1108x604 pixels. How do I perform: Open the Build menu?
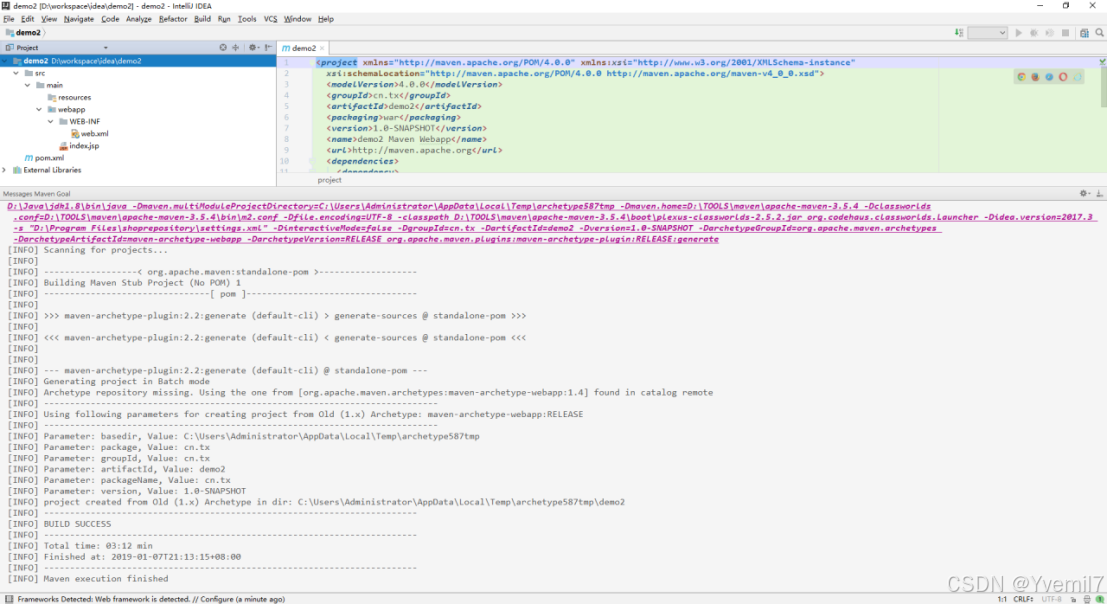click(202, 19)
